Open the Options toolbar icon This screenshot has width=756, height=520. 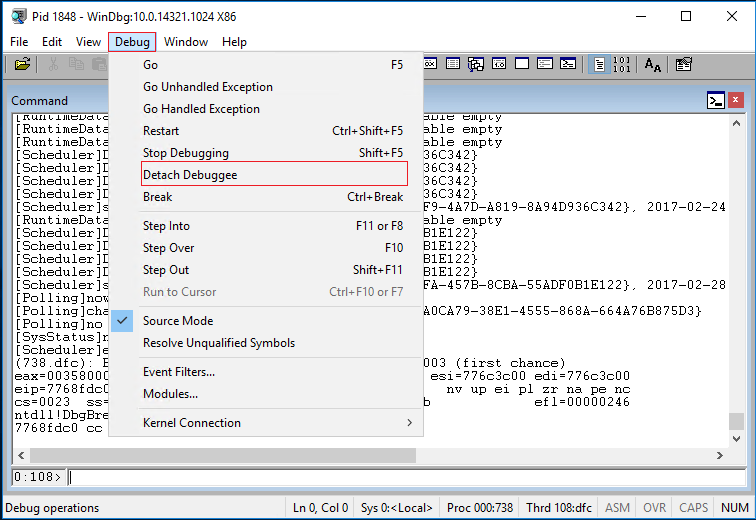click(x=684, y=64)
